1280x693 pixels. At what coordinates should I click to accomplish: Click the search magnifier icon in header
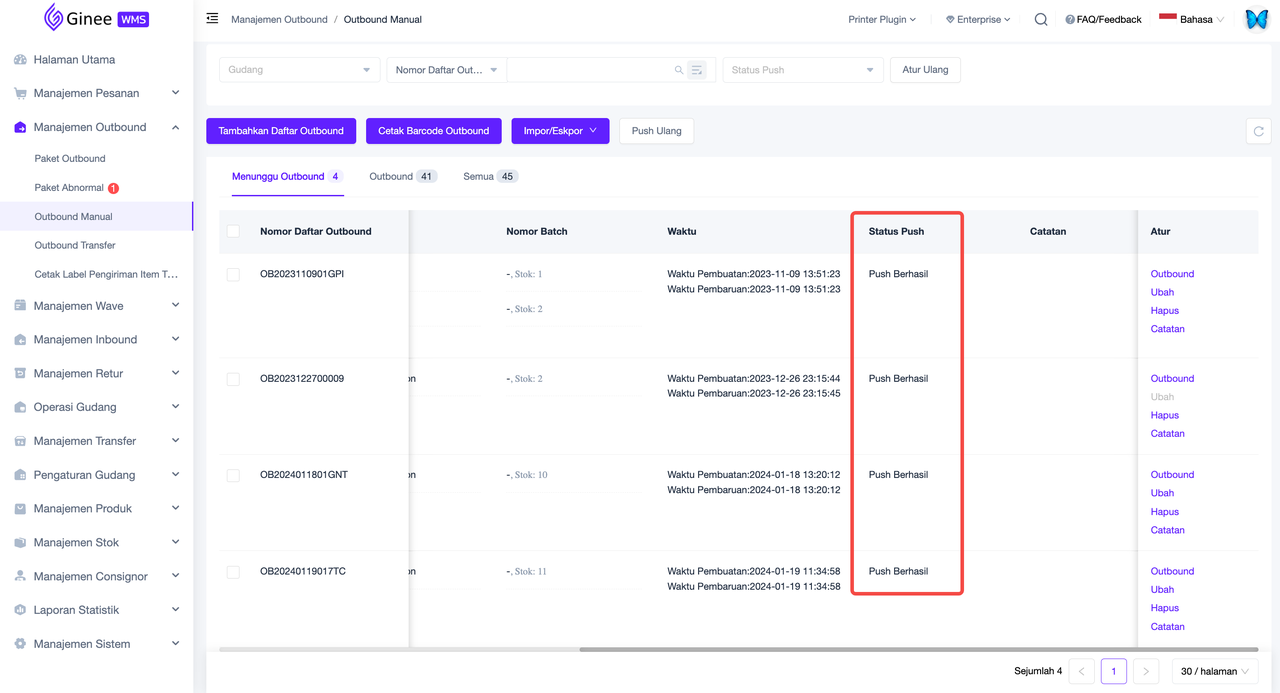pyautogui.click(x=1041, y=19)
